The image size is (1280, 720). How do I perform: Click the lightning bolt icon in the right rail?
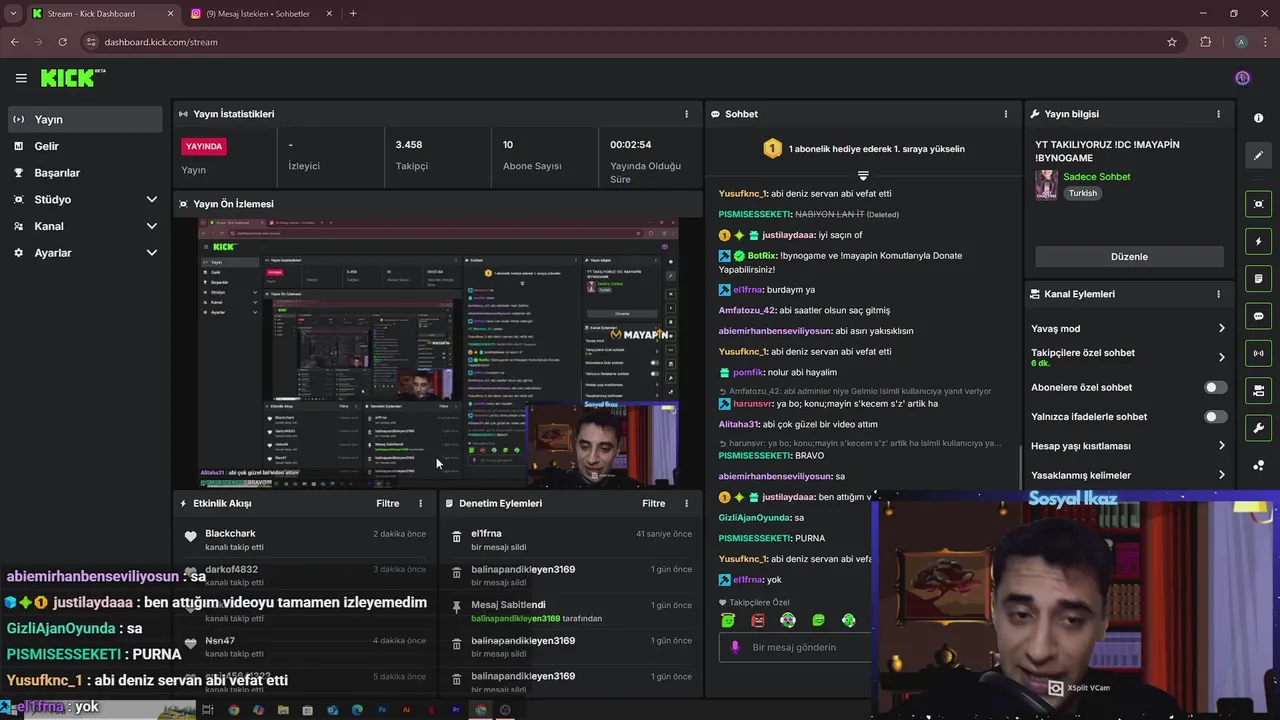[1258, 242]
